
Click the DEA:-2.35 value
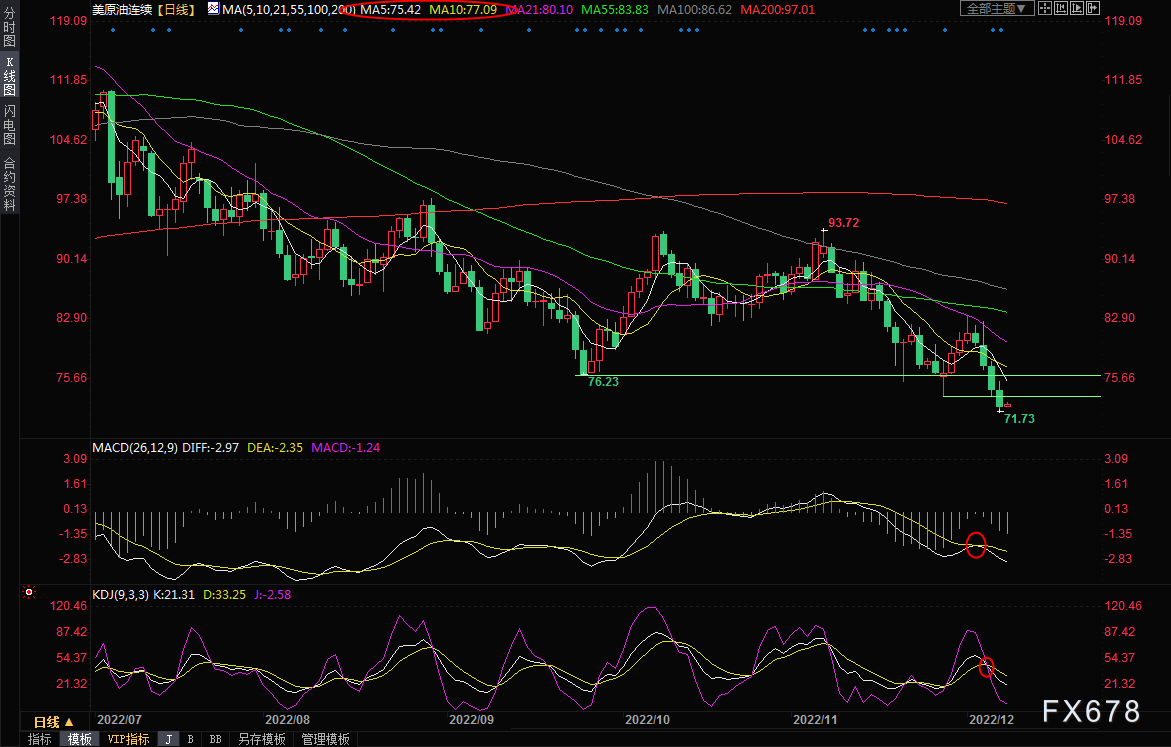pos(275,447)
